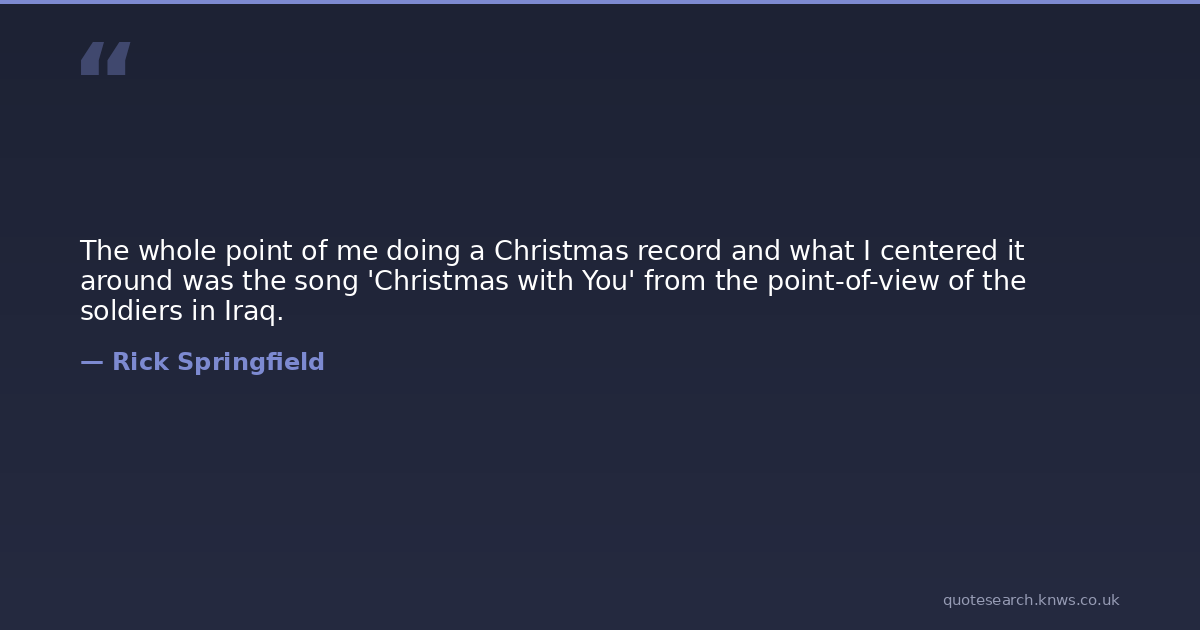Click "soldiers in Iraq." on the last line
The image size is (1200, 630).
tap(182, 311)
